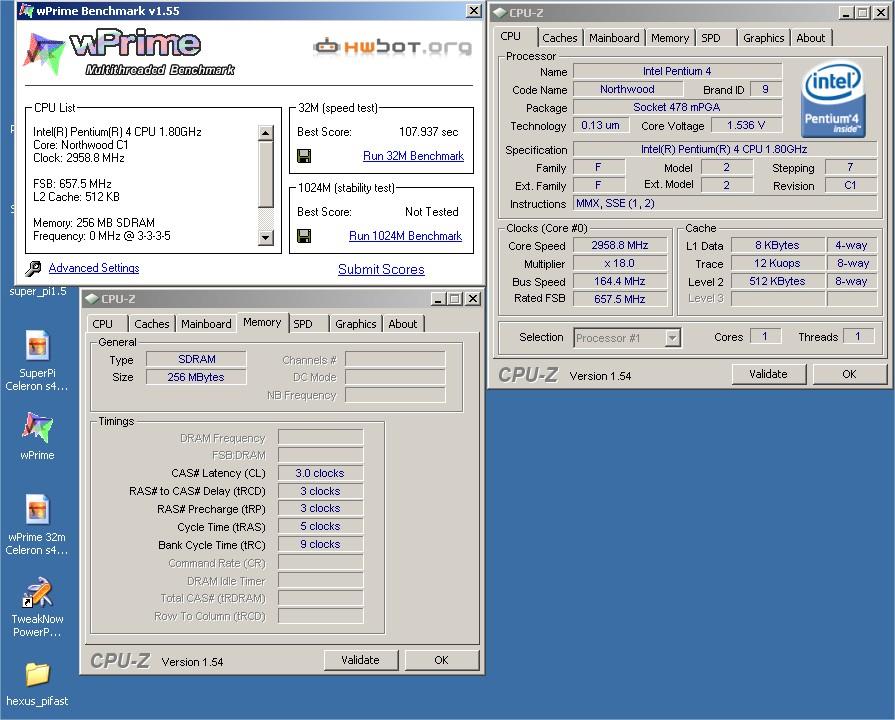This screenshot has width=895, height=720.
Task: Open Mainboard tab in the memory window
Action: click(x=206, y=324)
